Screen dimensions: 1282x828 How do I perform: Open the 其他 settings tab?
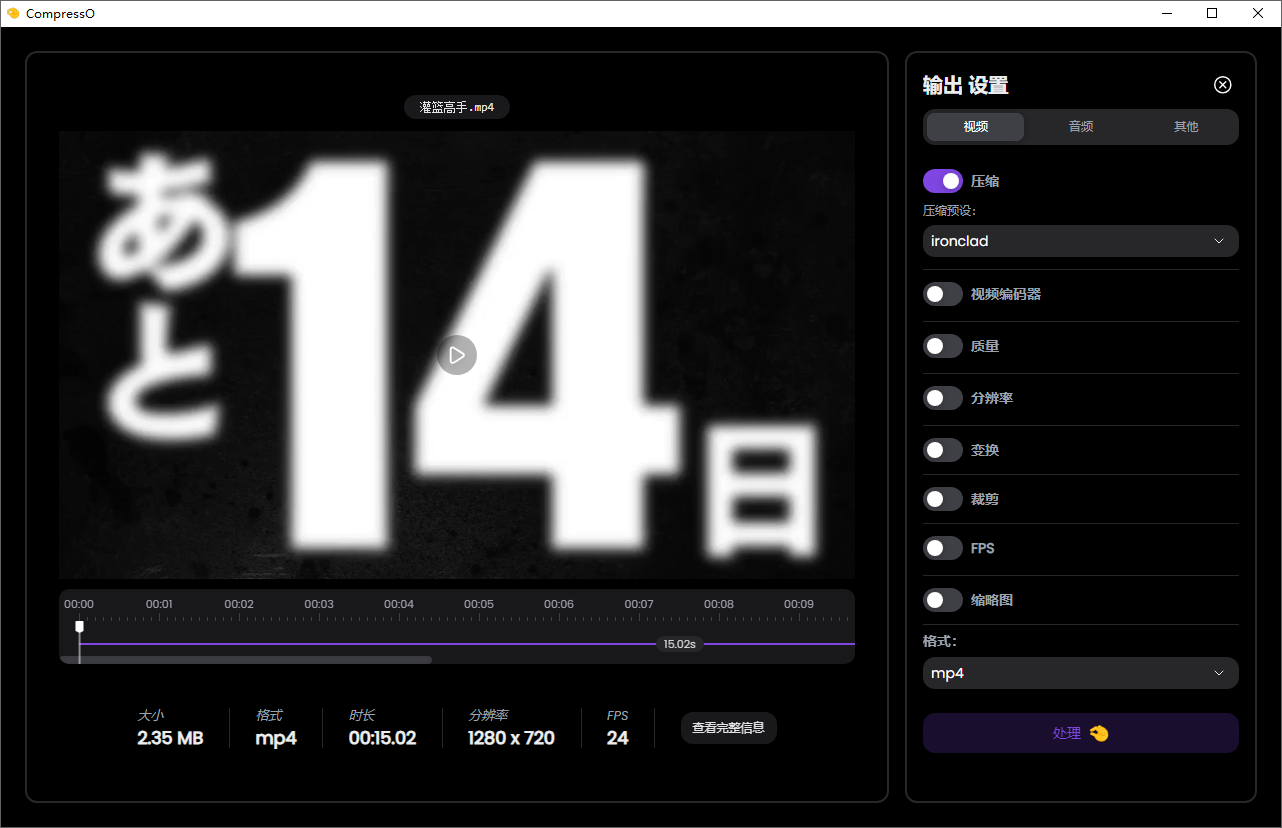coord(1185,127)
